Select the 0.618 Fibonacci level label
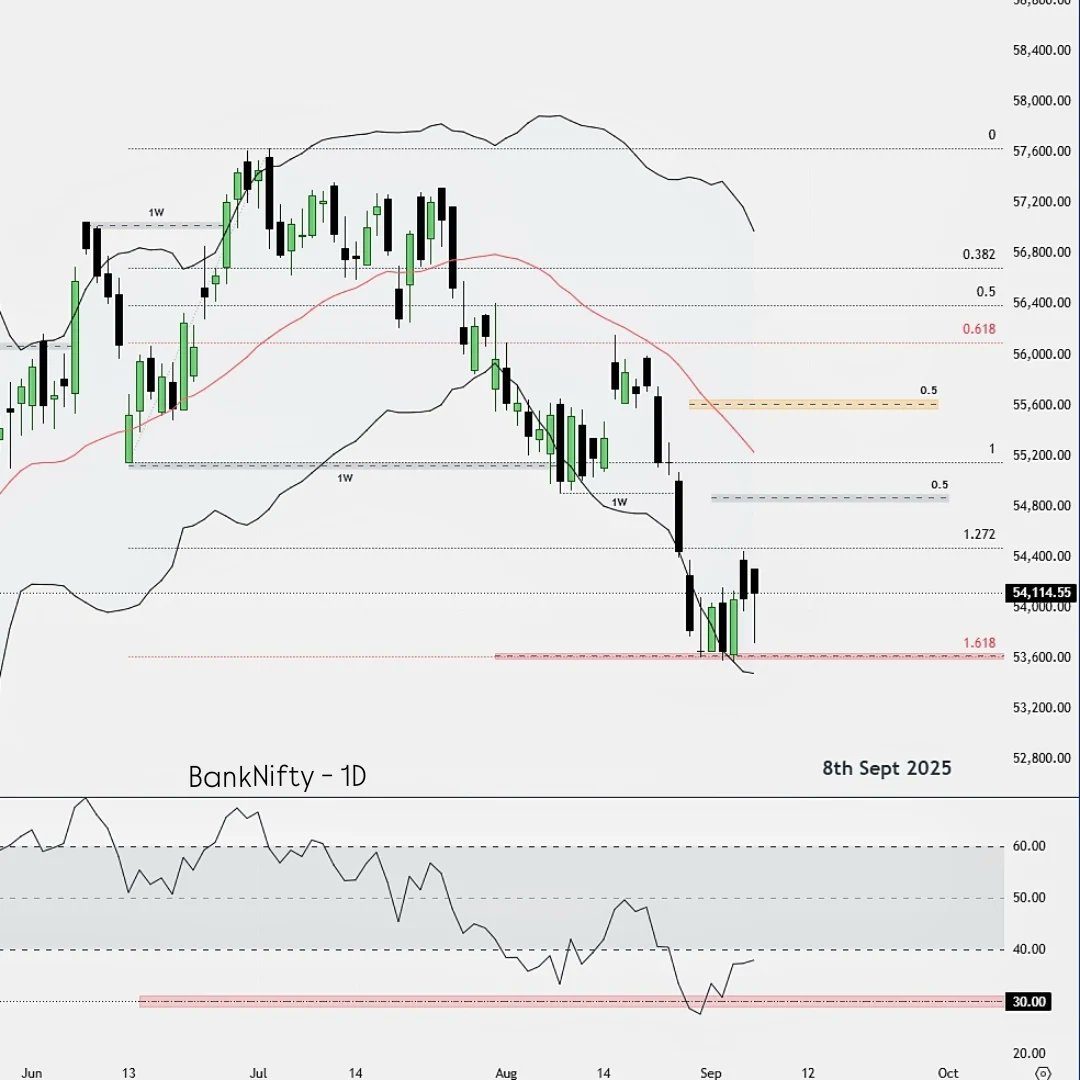 point(979,329)
